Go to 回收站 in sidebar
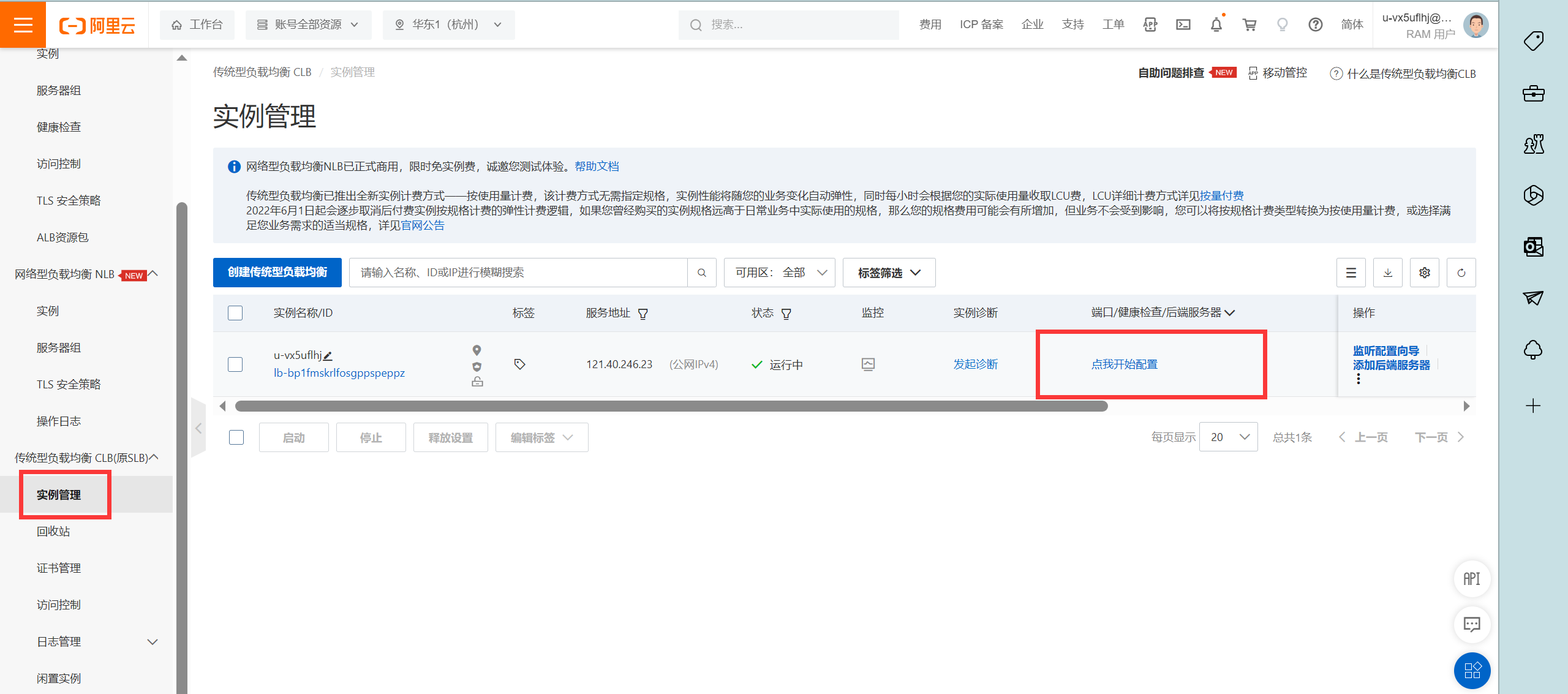 (53, 531)
